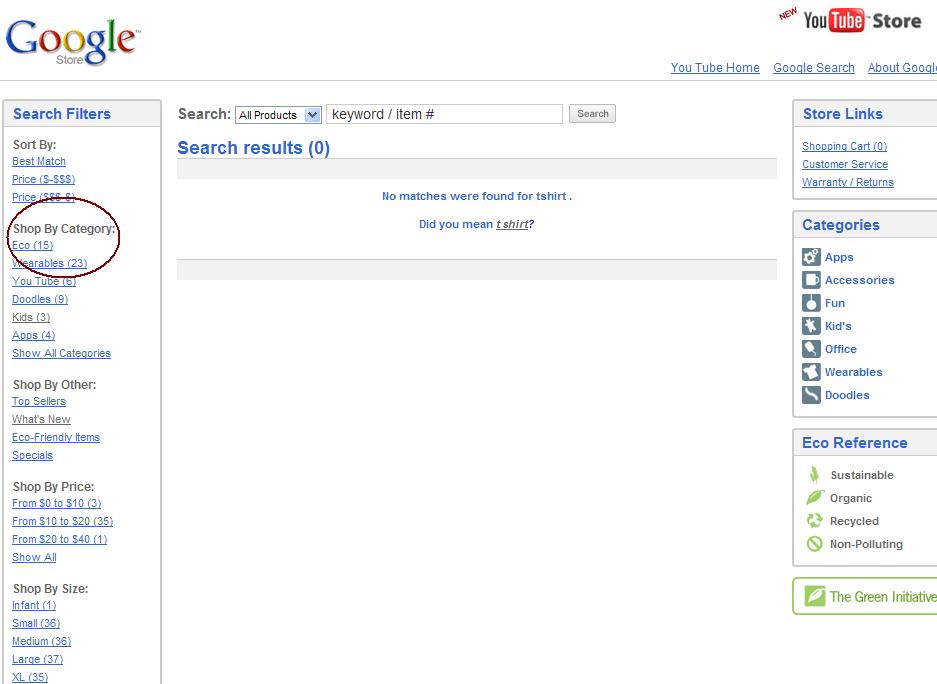
Task: Click the Doodles category icon
Action: pyautogui.click(x=811, y=395)
